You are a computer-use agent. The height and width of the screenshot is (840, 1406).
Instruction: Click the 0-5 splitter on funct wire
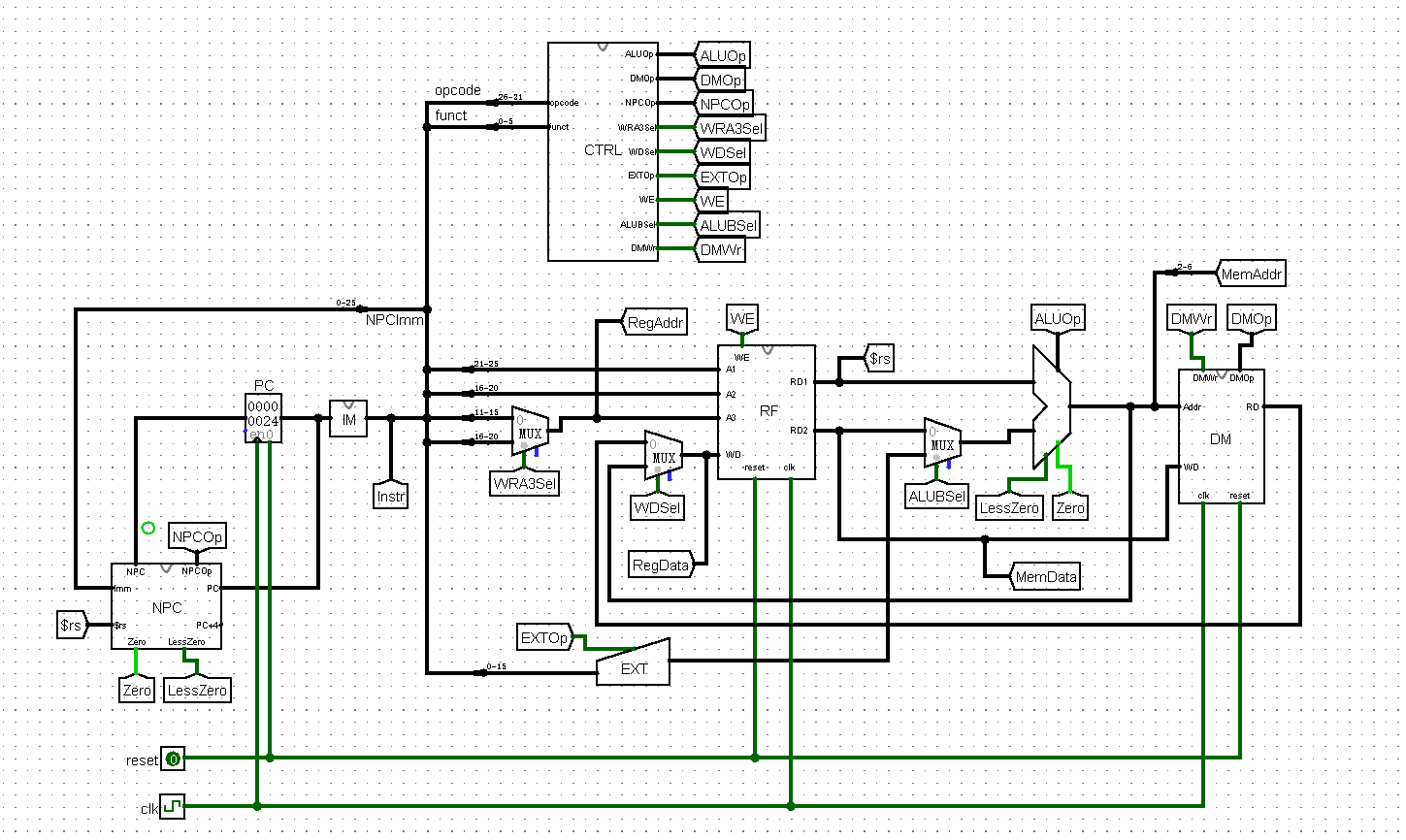coord(501,124)
